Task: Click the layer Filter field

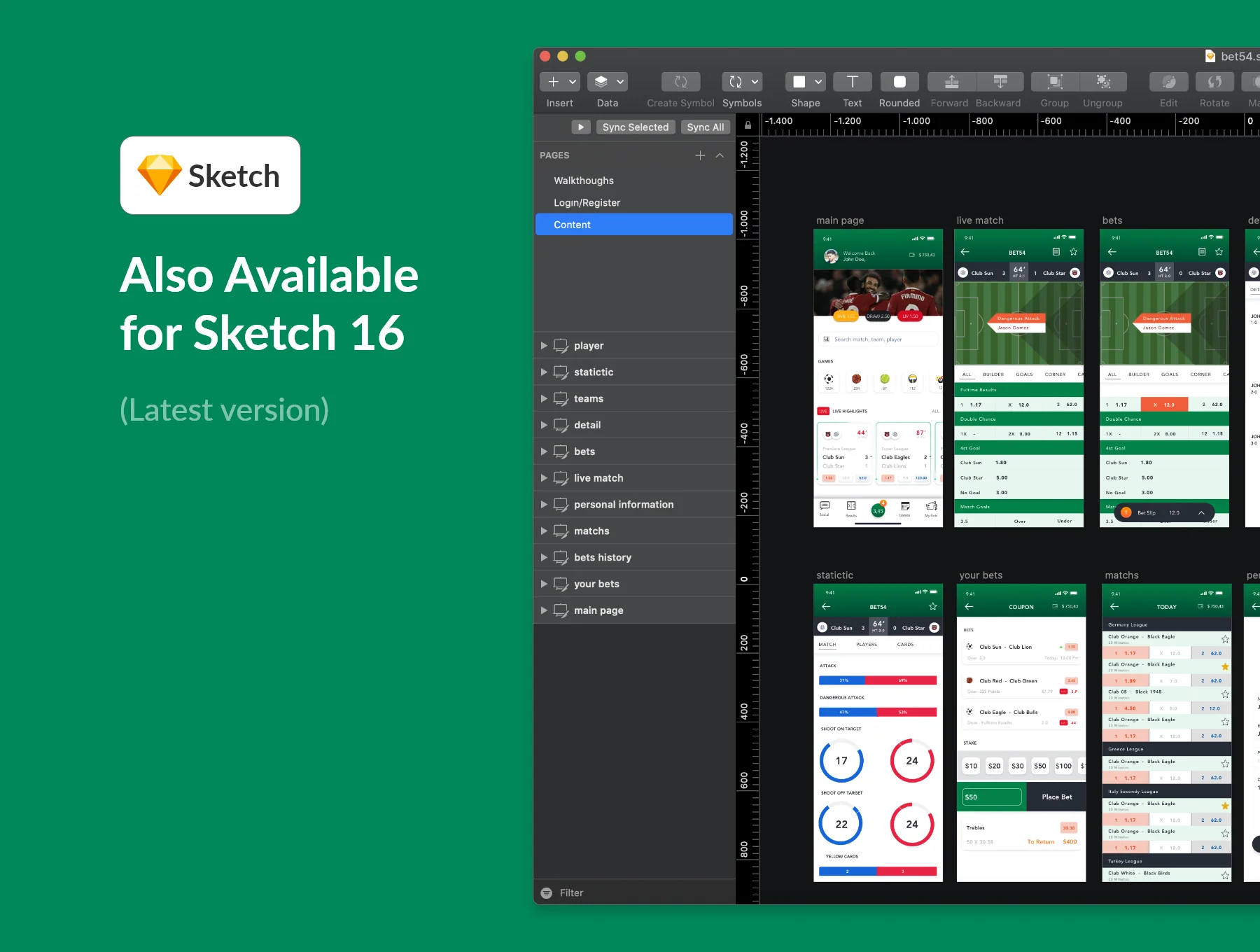Action: [x=634, y=892]
